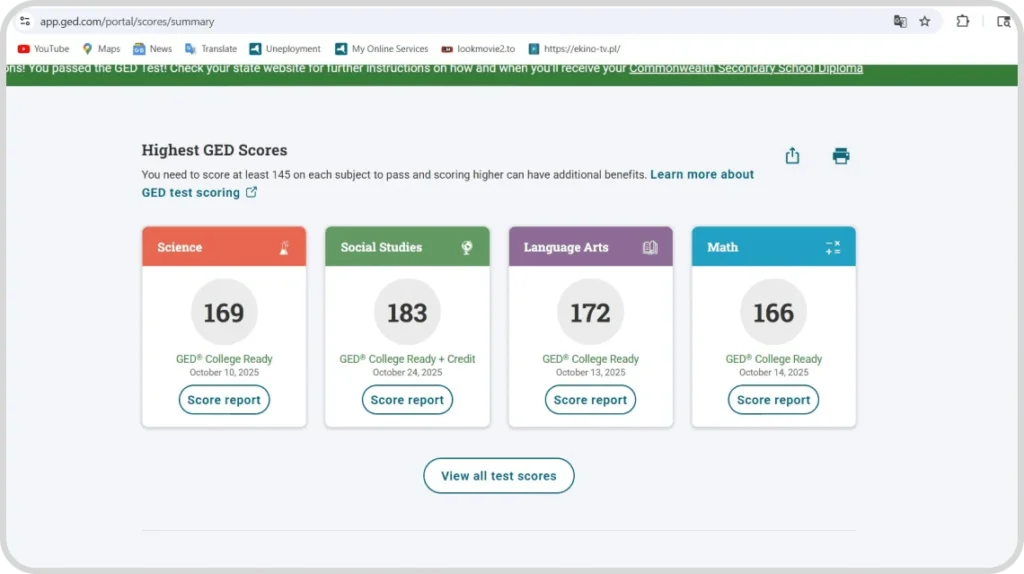This screenshot has width=1024, height=574.
Task: Open the lookmovie2.to bookmark
Action: 478,49
